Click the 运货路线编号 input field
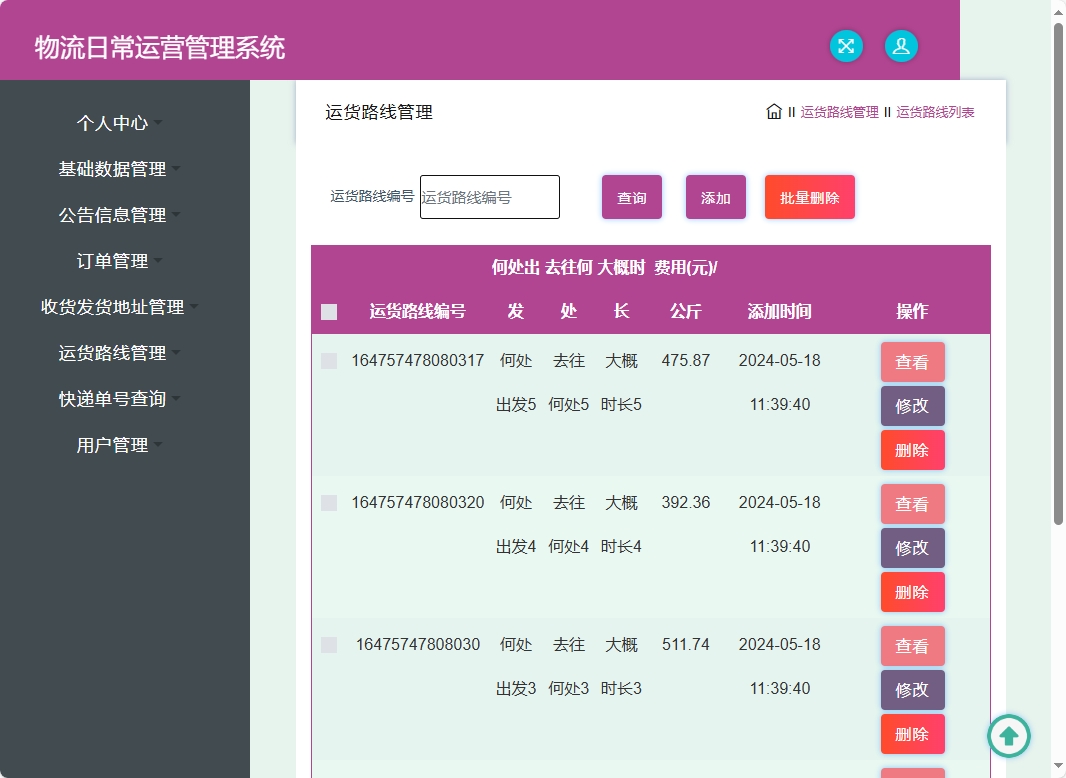Viewport: 1066px width, 778px height. (489, 197)
